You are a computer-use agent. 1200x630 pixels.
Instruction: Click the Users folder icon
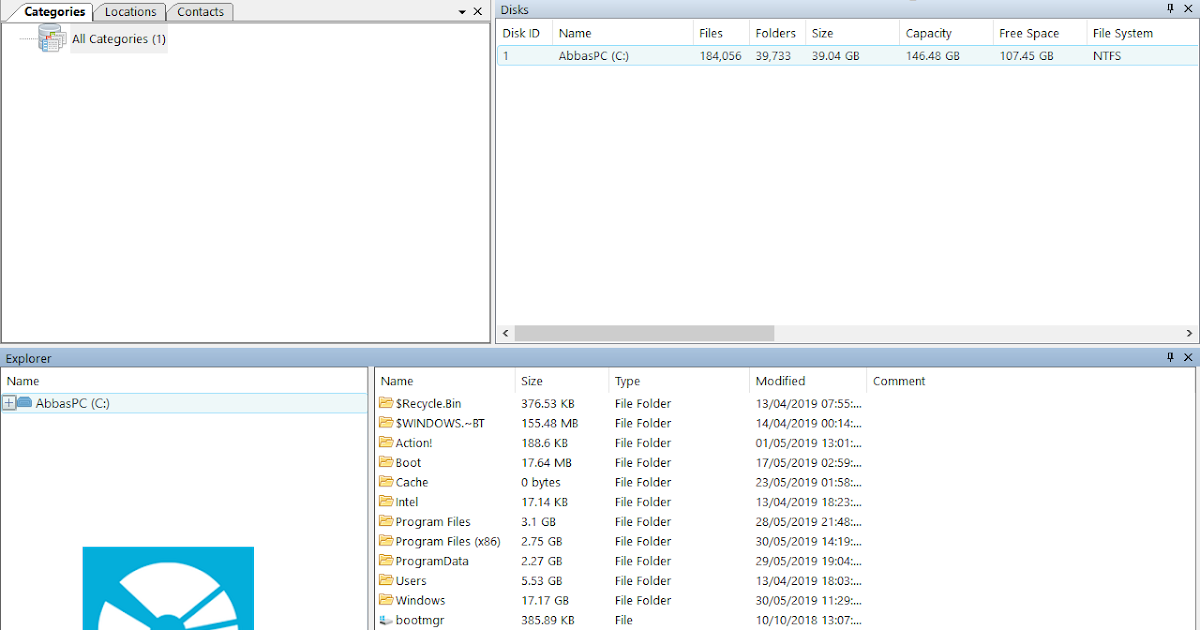(x=386, y=580)
